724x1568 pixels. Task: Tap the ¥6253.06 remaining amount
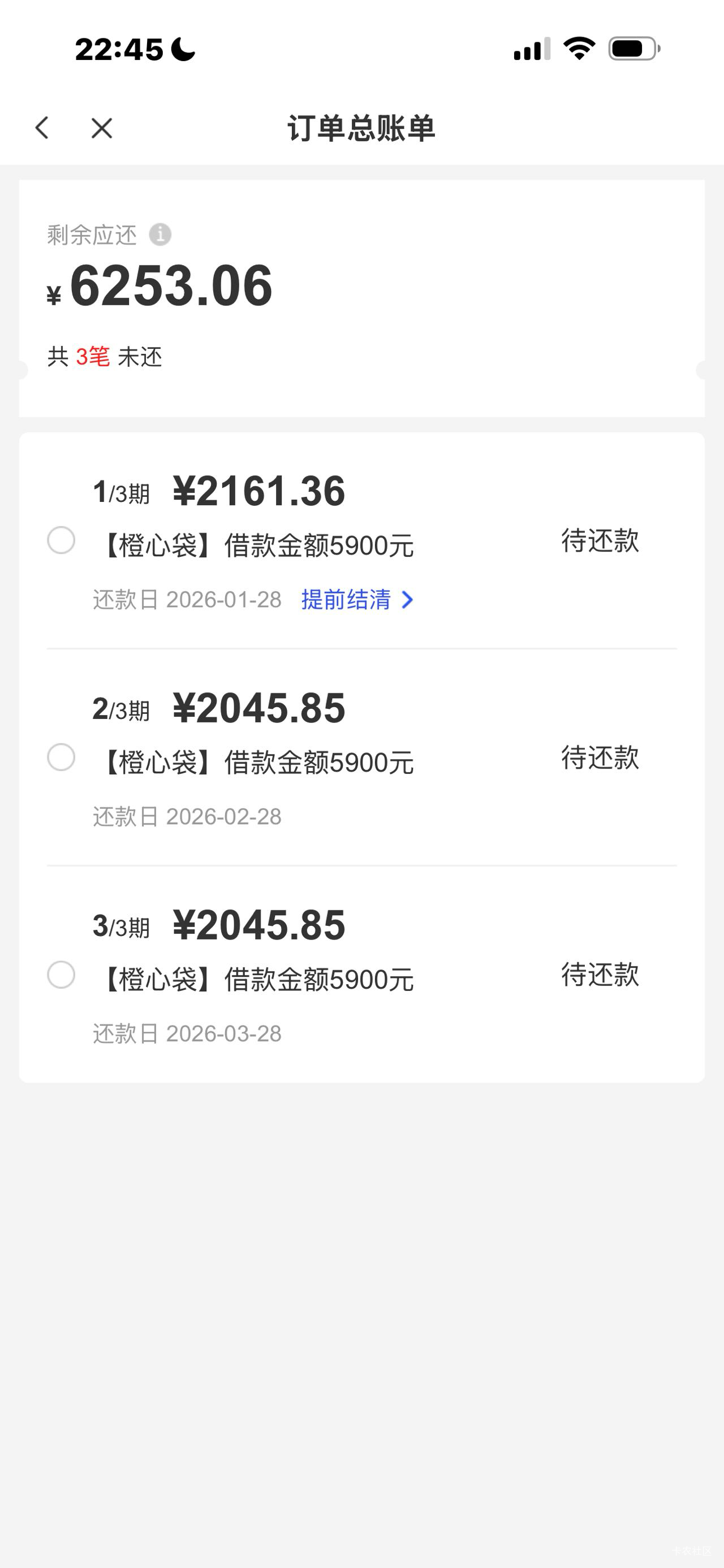click(x=170, y=286)
